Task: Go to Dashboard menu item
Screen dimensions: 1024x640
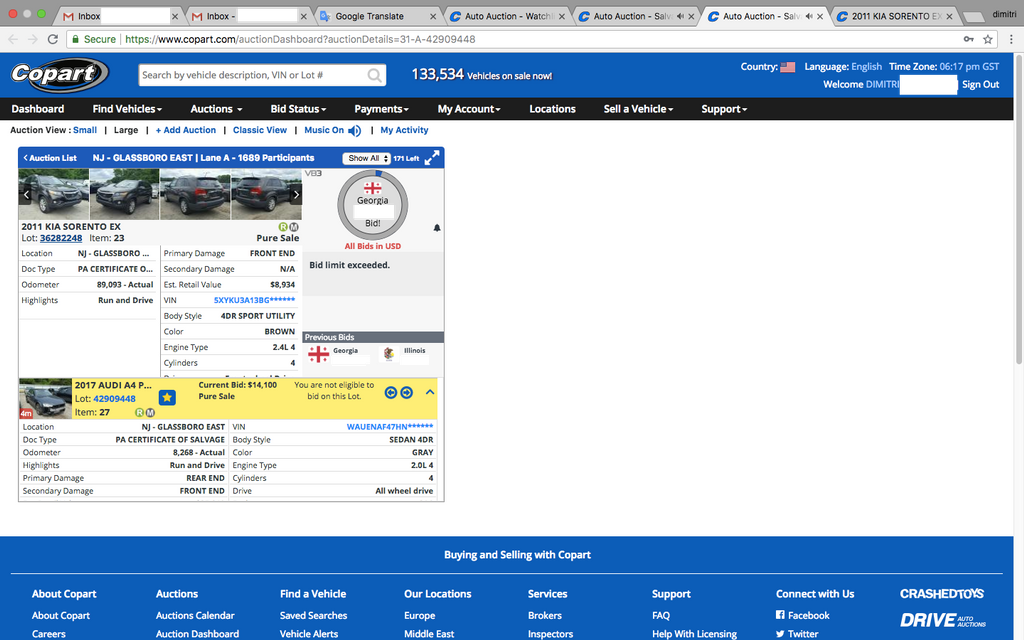Action: click(x=38, y=109)
